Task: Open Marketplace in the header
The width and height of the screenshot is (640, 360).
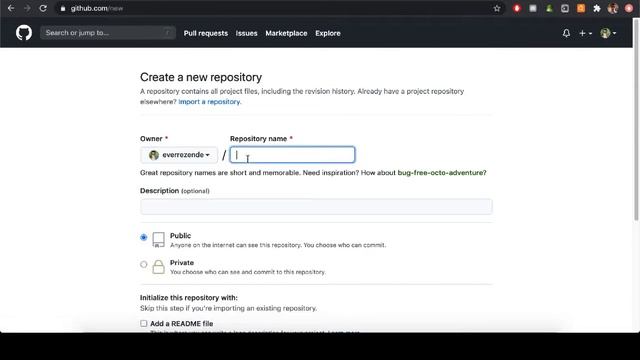Action: point(286,33)
